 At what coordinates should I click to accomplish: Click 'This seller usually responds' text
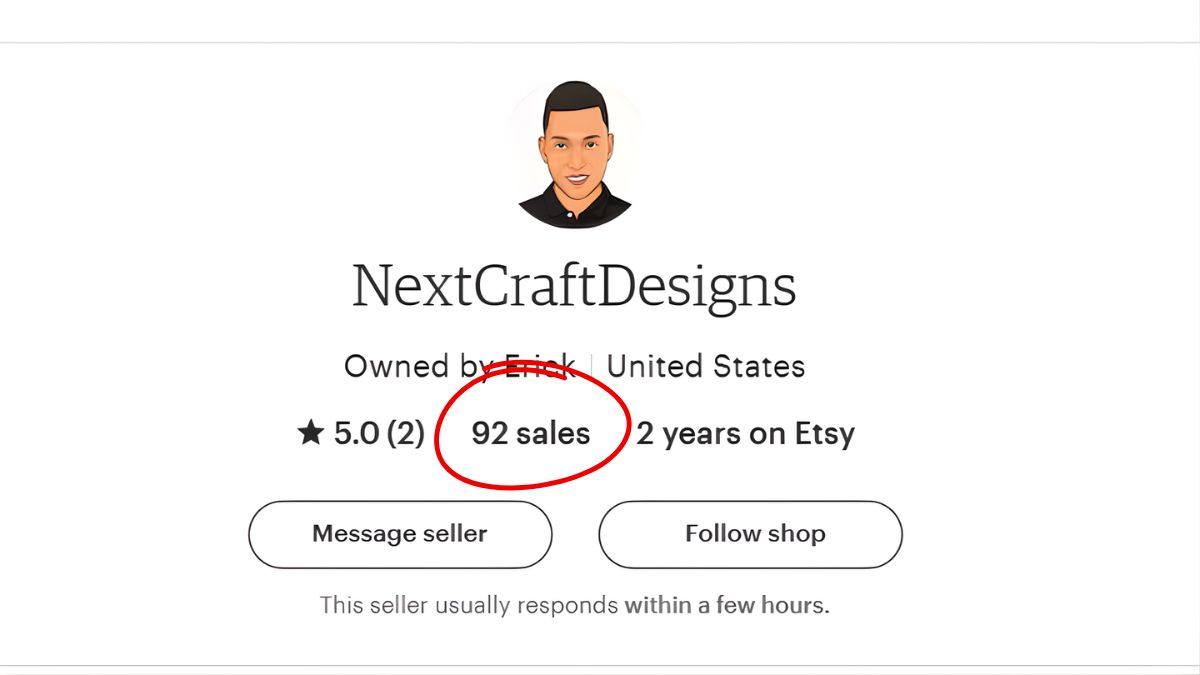click(469, 605)
